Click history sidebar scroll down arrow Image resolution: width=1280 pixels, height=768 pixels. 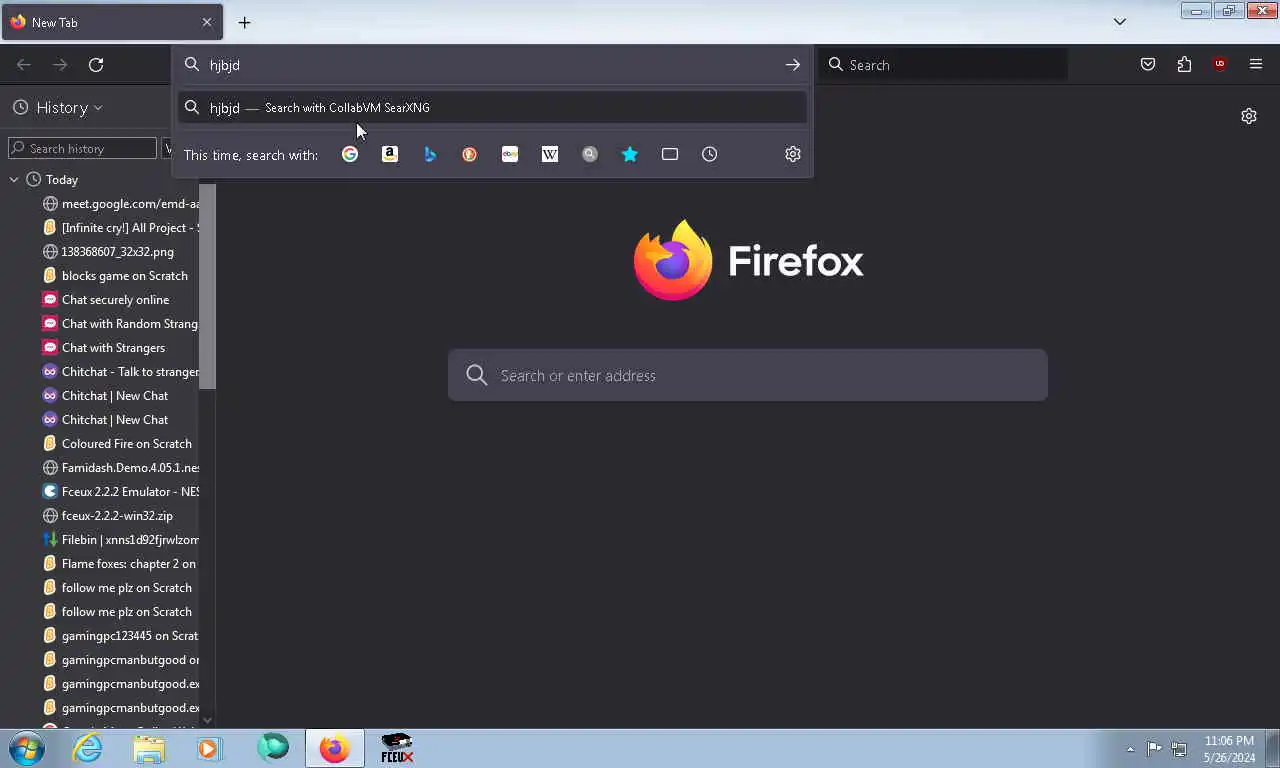[207, 720]
